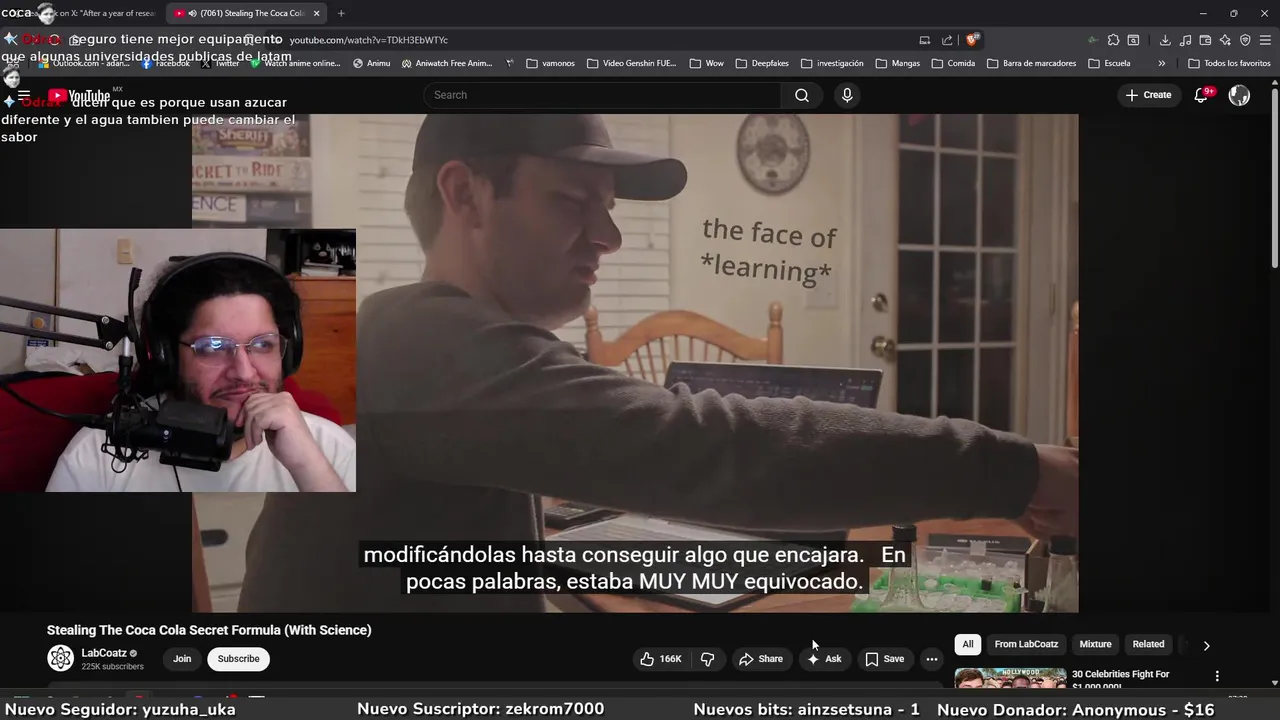Click the YouTube logo
This screenshot has height=720, width=1280.
tap(79, 96)
